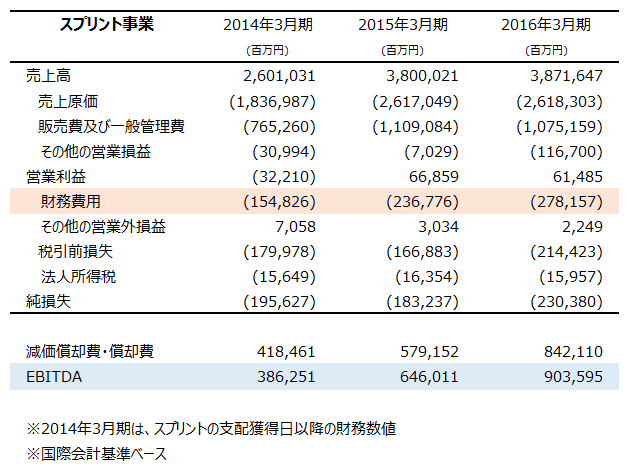Click sales value 2,601,031 for 2014
The height and width of the screenshot is (476, 632).
click(279, 76)
